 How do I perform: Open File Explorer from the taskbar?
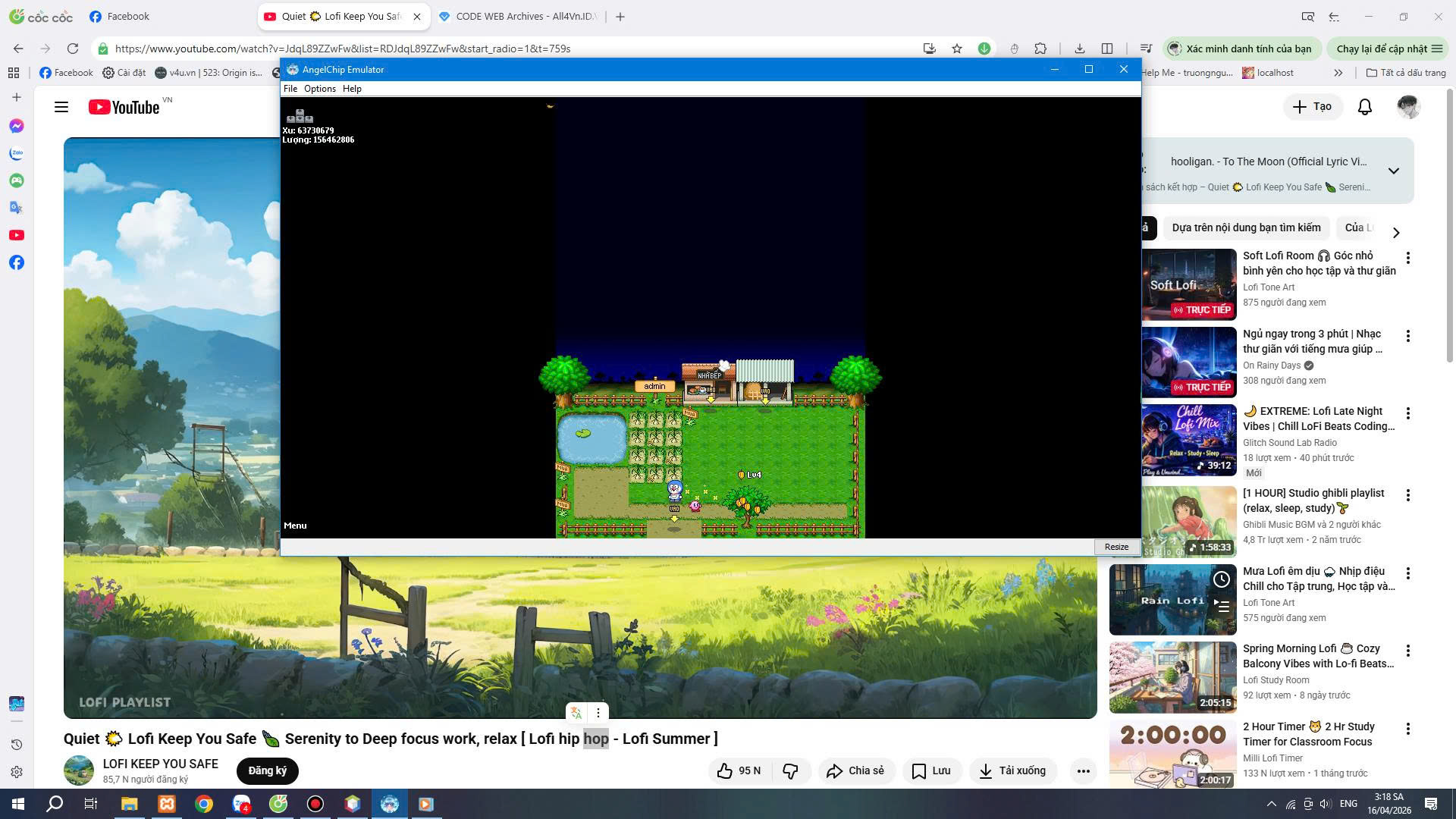[129, 804]
